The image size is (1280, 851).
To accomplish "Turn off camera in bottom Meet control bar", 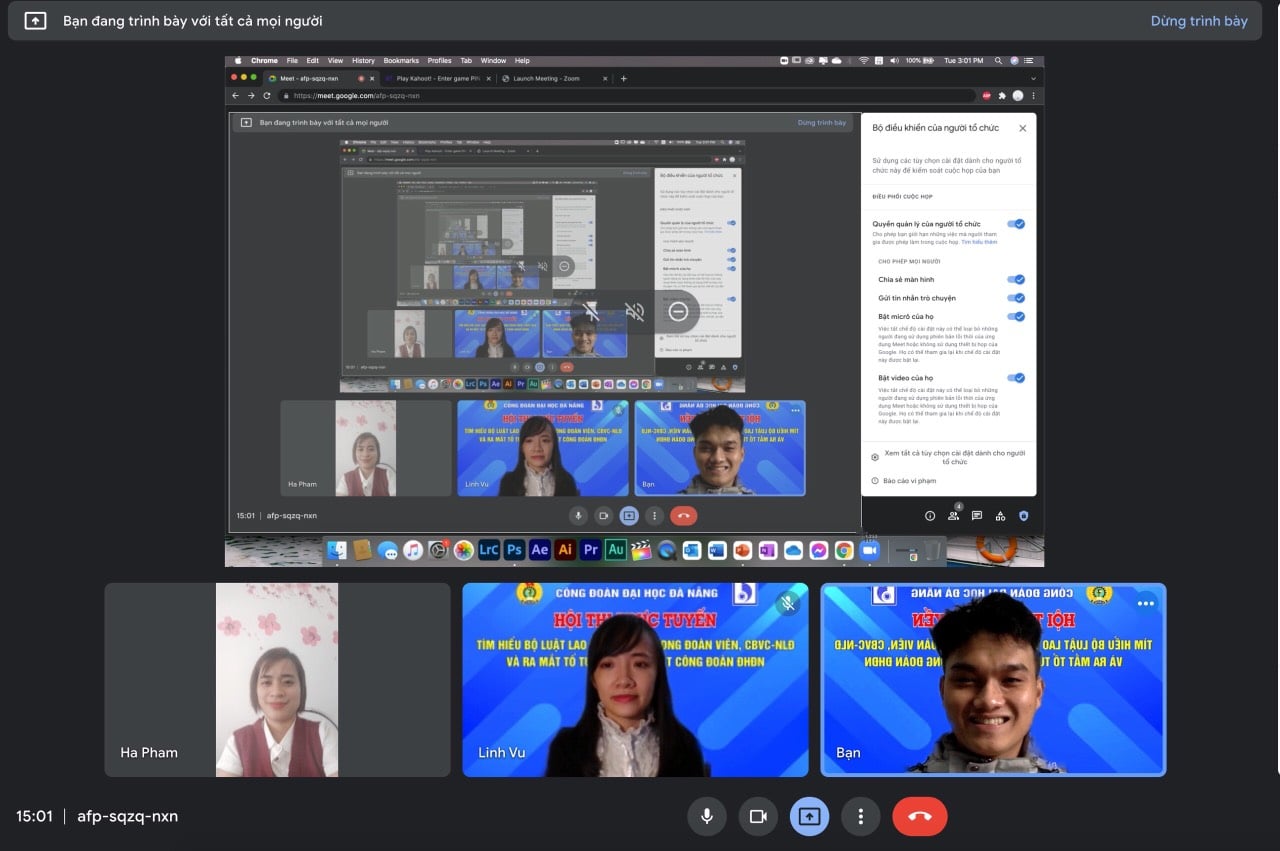I will (758, 816).
